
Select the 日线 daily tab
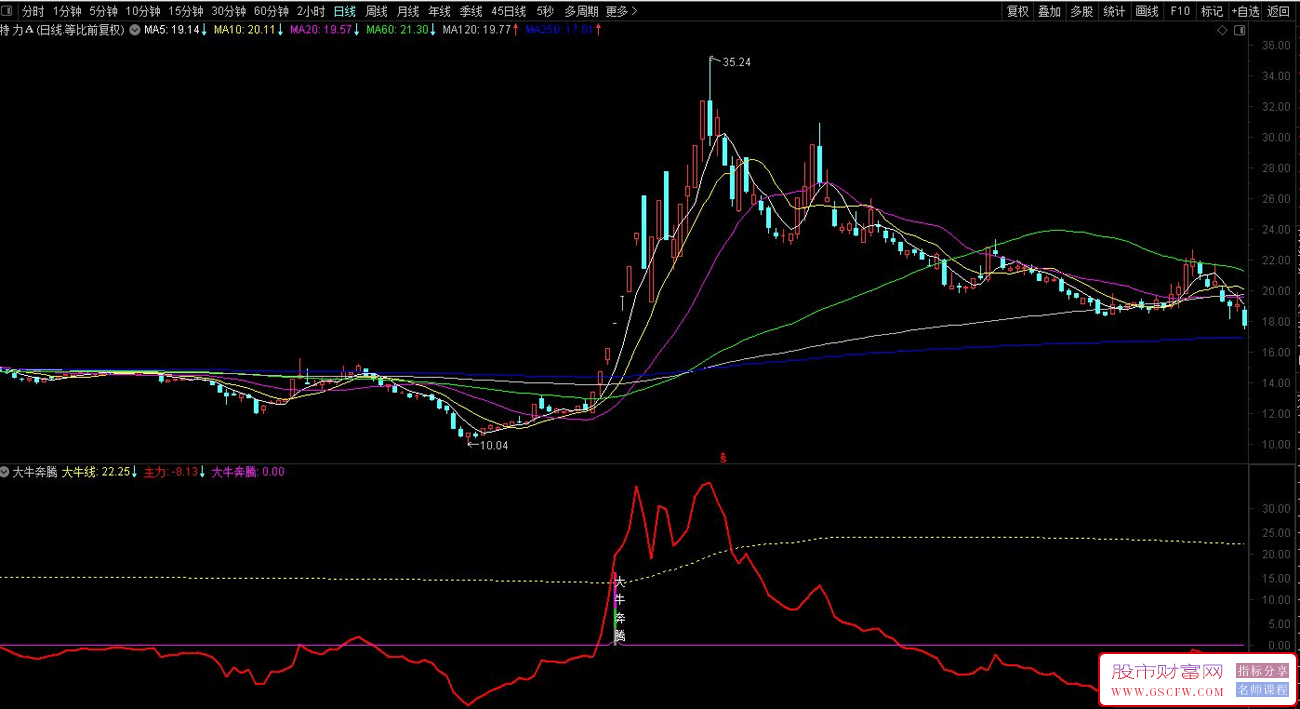345,12
